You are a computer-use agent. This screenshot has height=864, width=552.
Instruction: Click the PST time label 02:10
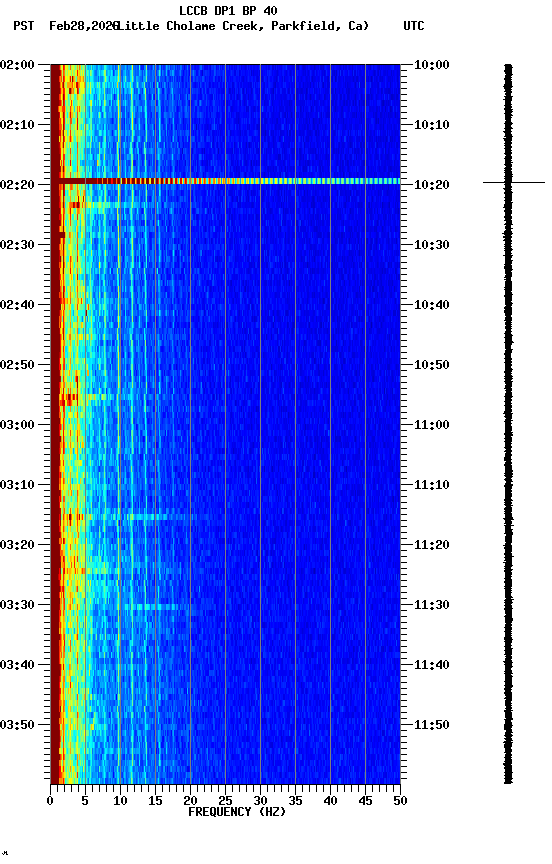click(17, 125)
